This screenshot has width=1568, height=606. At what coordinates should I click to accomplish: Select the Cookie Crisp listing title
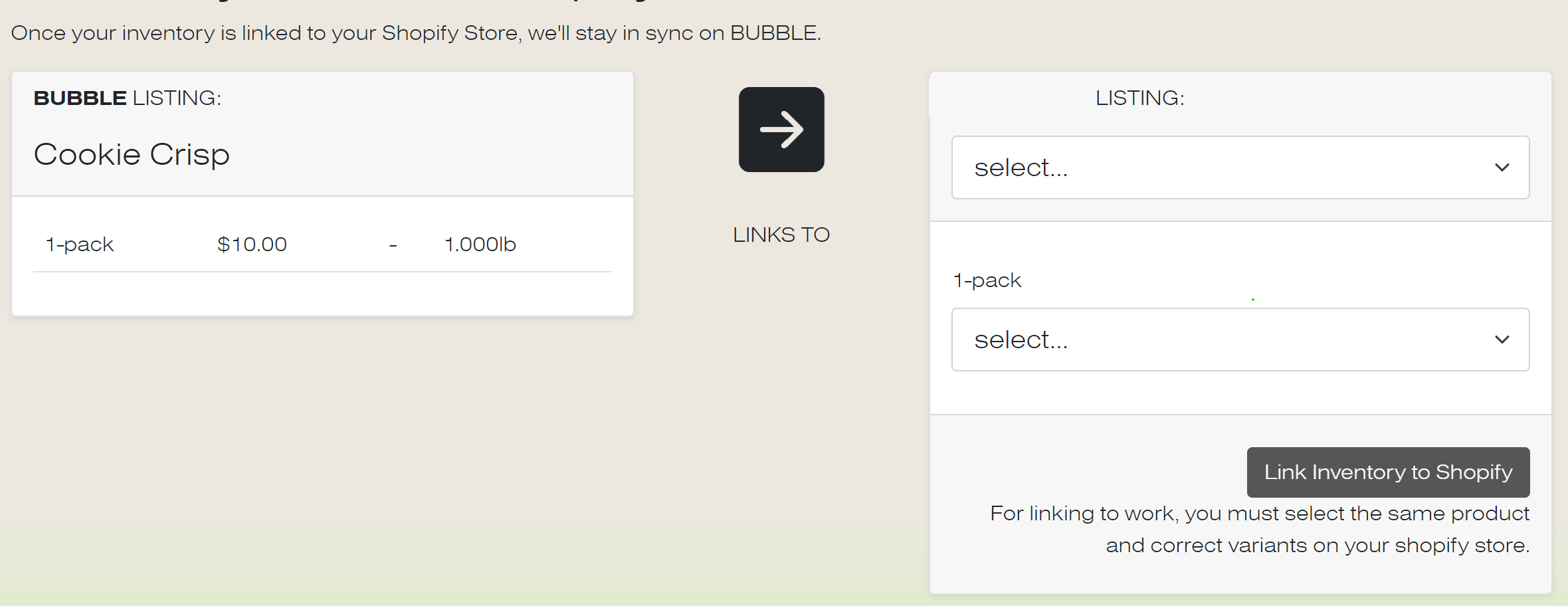(132, 155)
